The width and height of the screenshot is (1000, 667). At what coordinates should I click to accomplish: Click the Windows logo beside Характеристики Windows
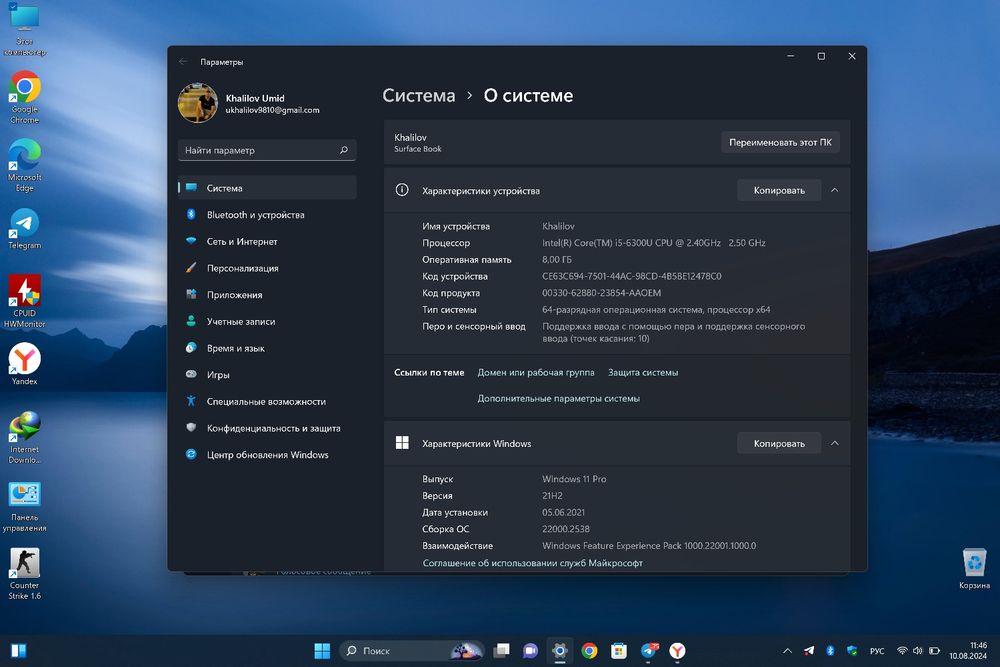402,443
